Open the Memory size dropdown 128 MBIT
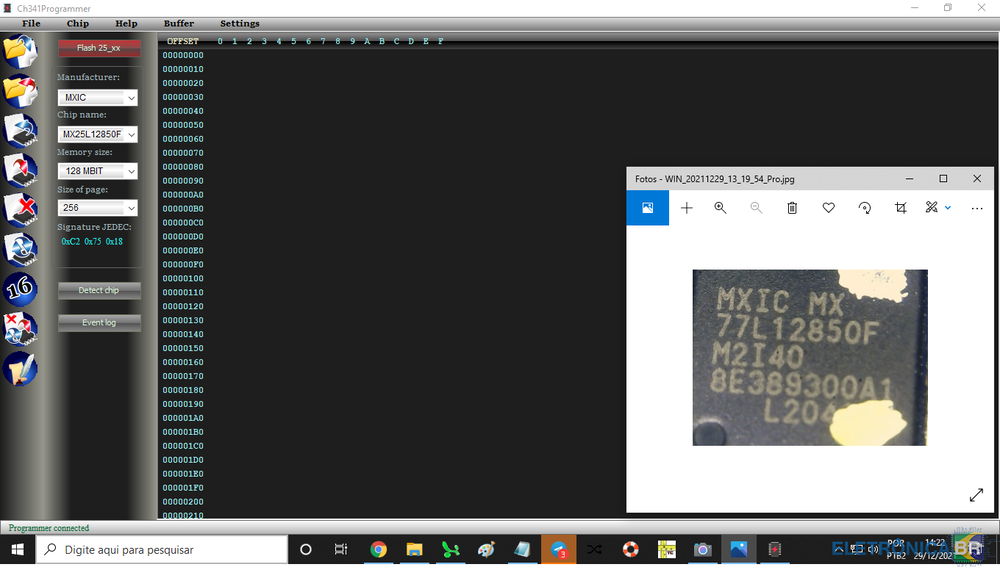 [97, 171]
